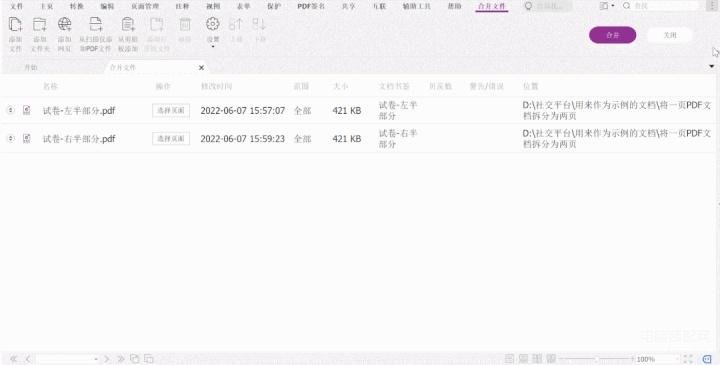Screen dimensions: 720x365
Task: Click the continuous facing view icon
Action: point(551,359)
